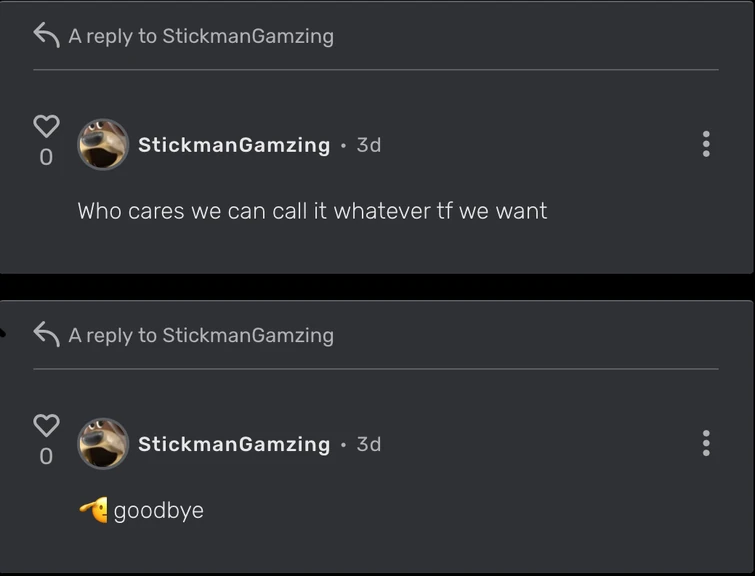
Task: Click 'Who cares we can call it' text
Action: (x=202, y=211)
